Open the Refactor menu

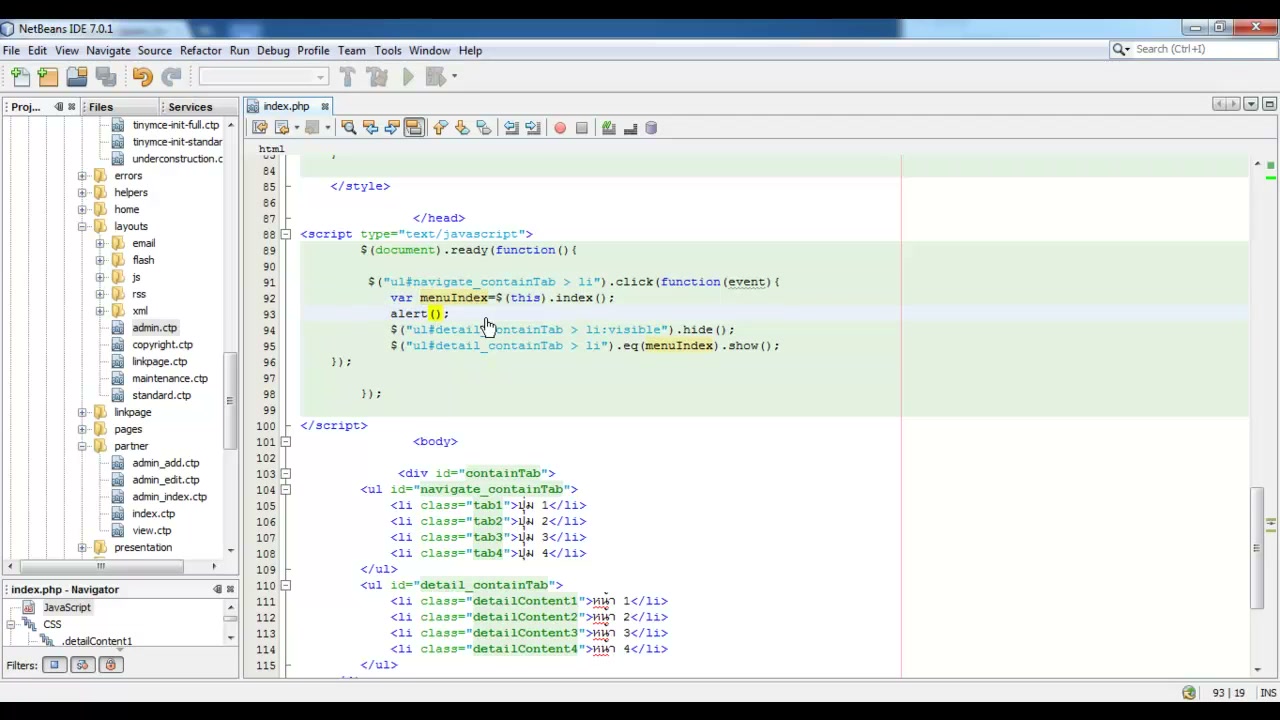coord(201,50)
